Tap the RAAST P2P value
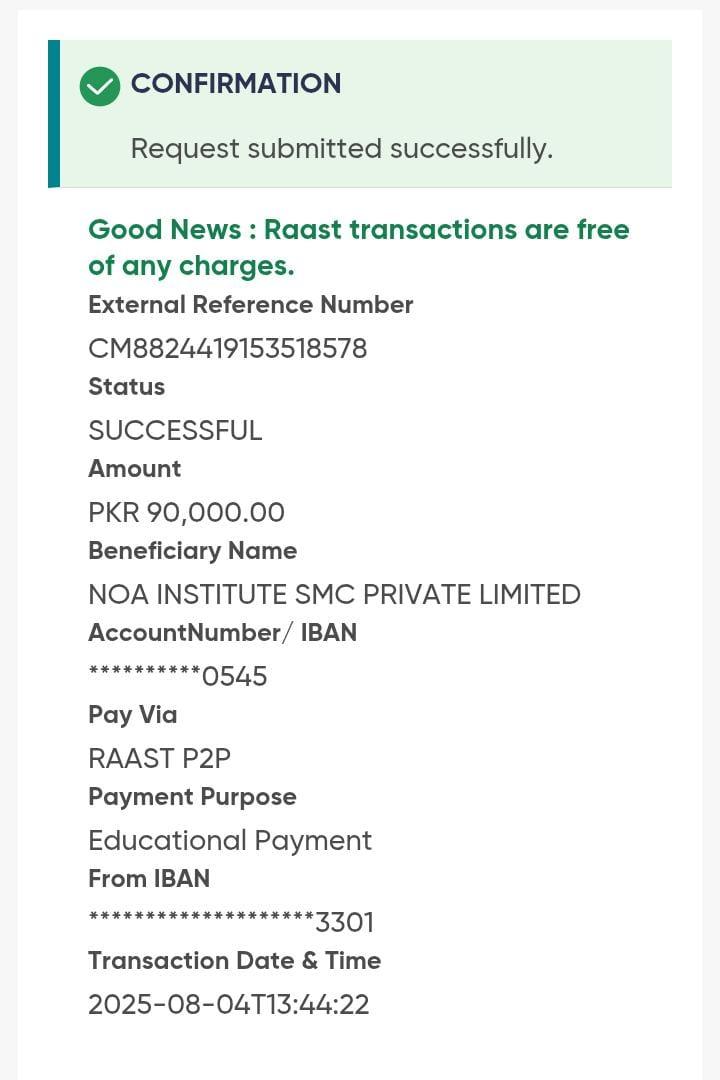 click(159, 758)
